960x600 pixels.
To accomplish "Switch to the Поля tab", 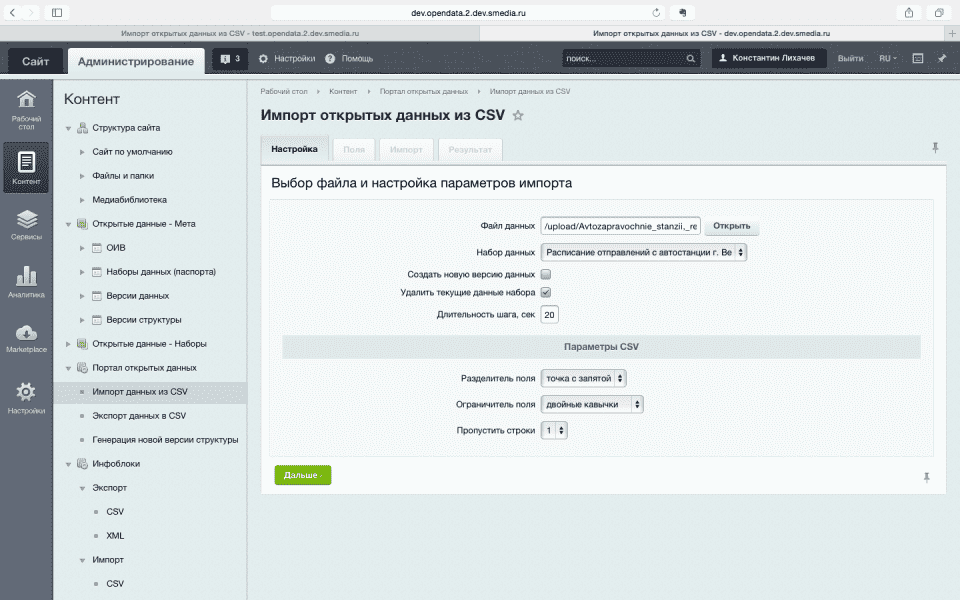I will click(x=354, y=149).
